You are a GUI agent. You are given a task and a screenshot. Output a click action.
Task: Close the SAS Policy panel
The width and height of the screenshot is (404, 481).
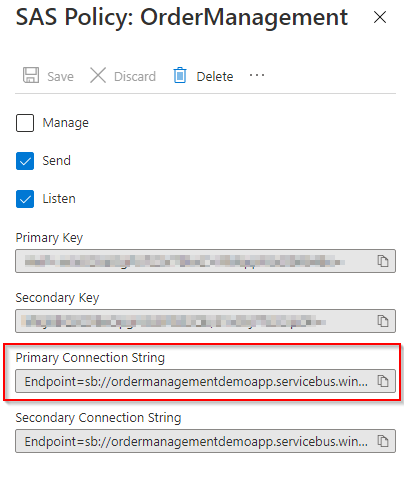(380, 17)
